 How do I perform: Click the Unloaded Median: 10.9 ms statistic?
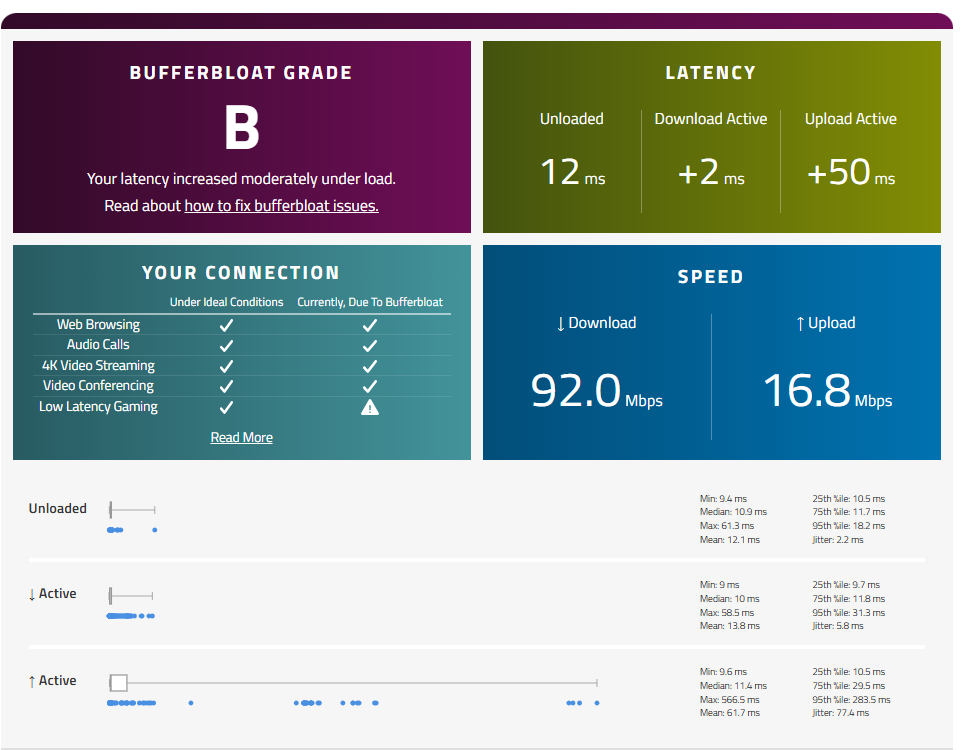click(733, 512)
